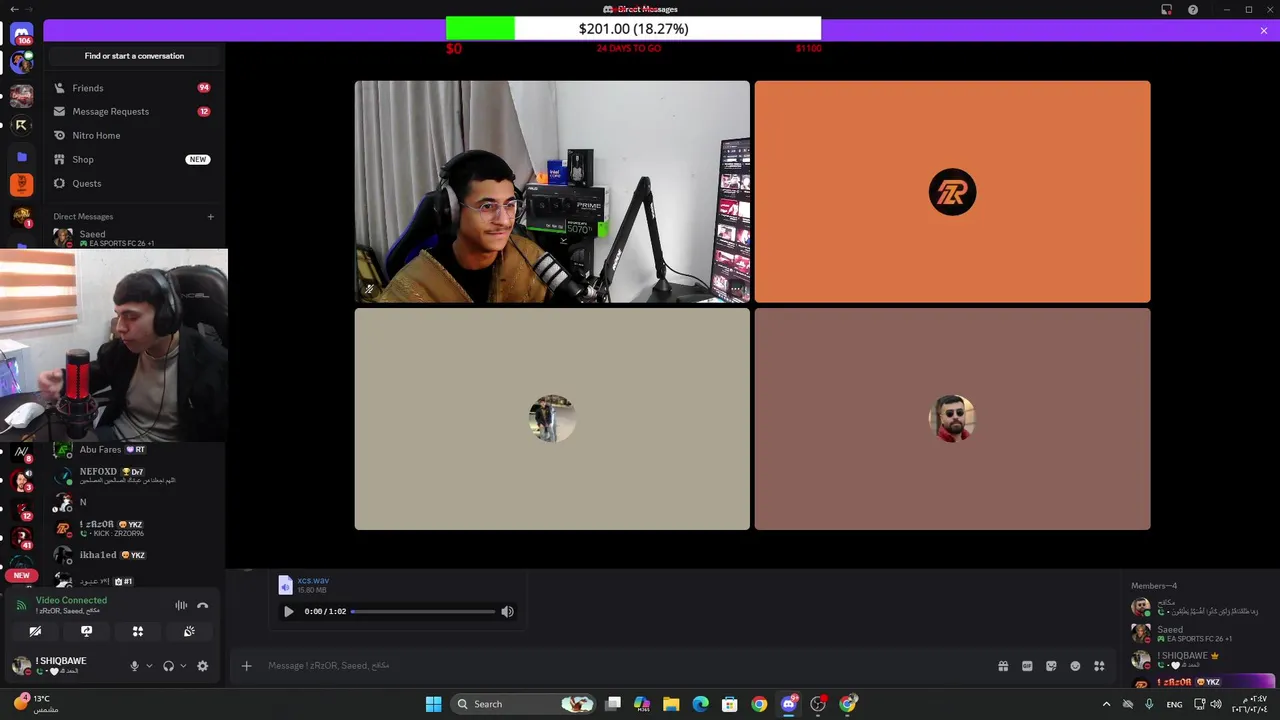This screenshot has width=1280, height=720.
Task: Open Discord home direct messages icon
Action: pos(21,34)
